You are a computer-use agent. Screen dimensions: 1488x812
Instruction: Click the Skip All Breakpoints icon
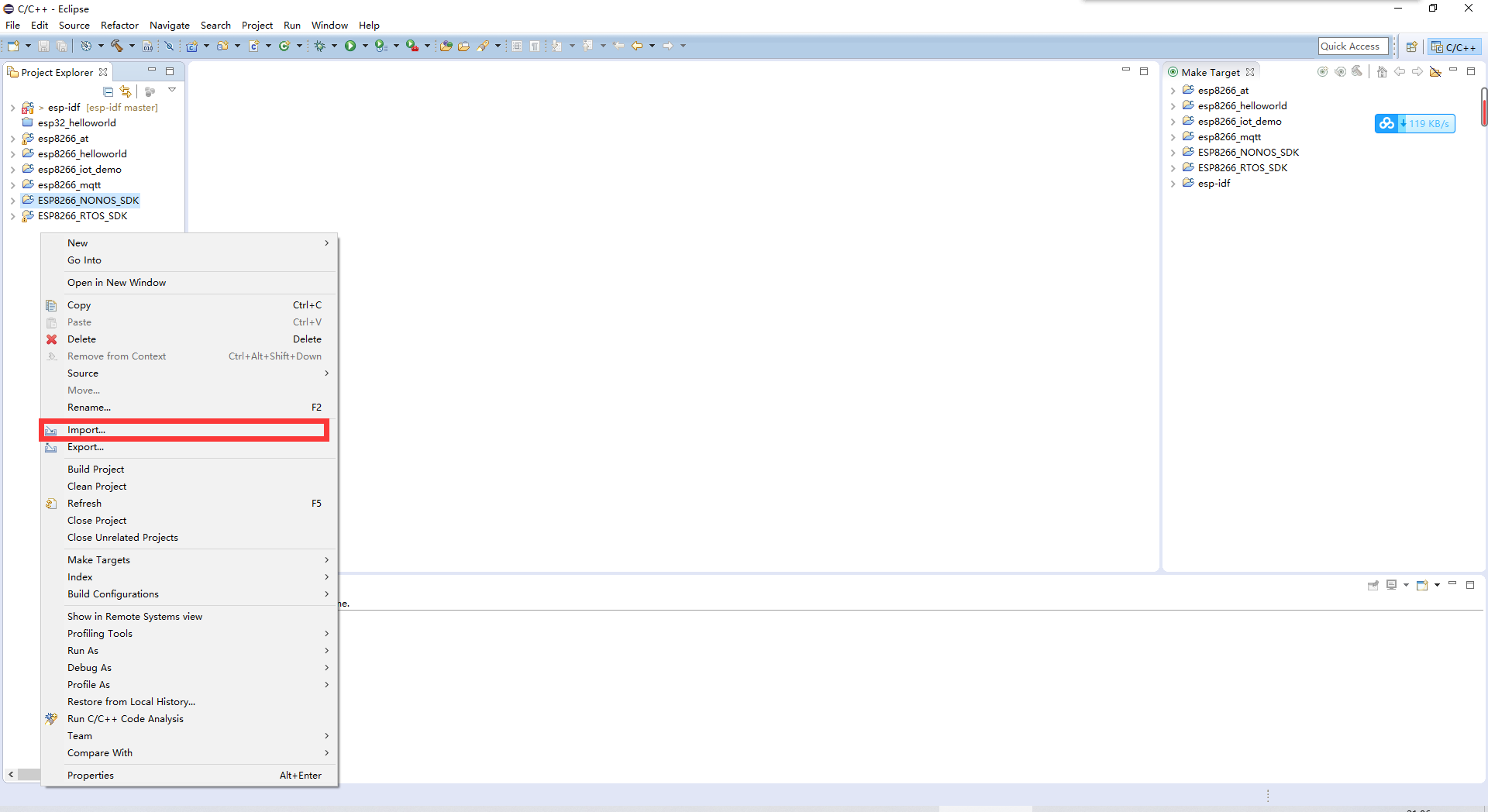(169, 46)
